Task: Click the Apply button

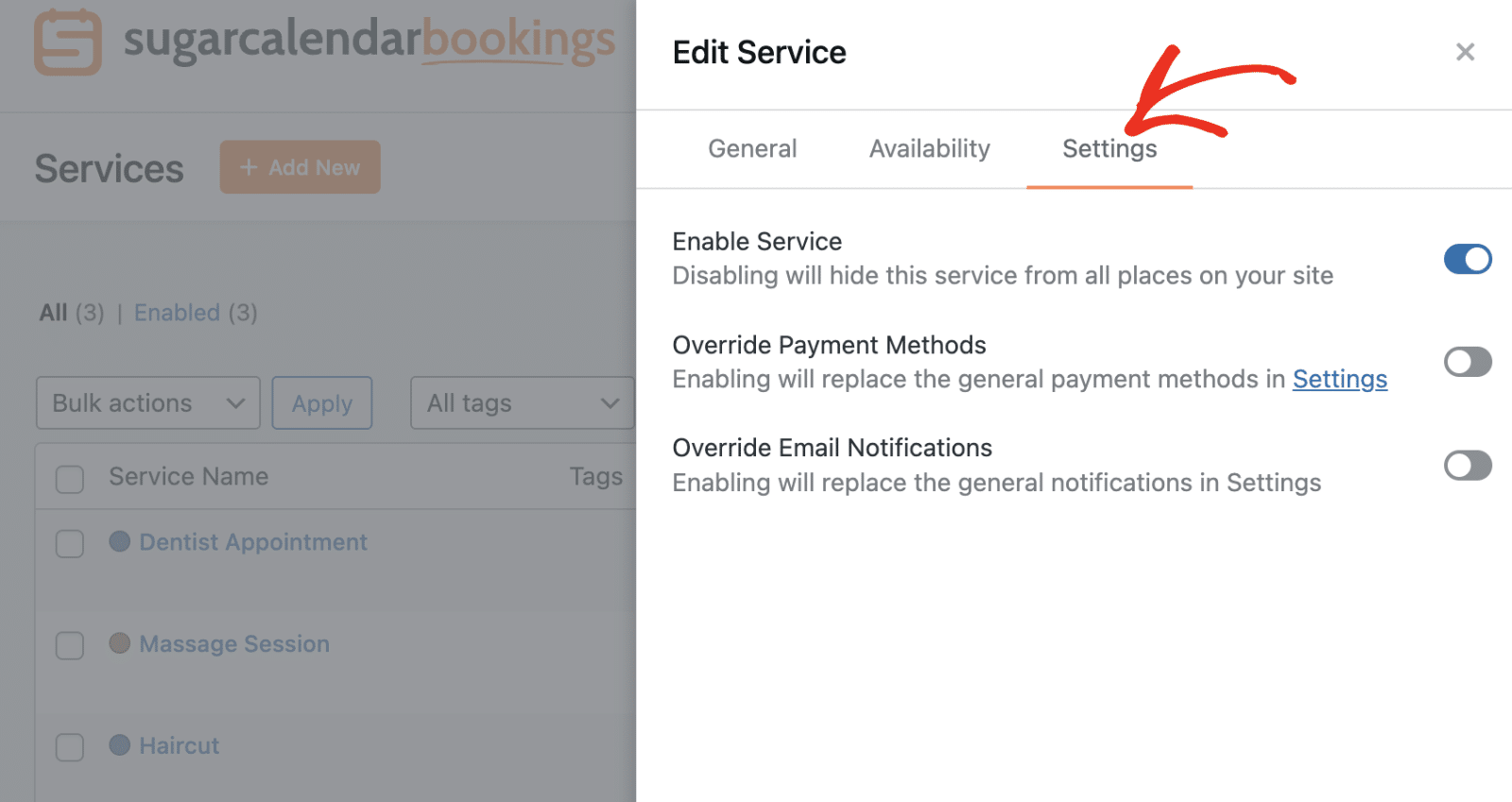Action: click(x=321, y=403)
